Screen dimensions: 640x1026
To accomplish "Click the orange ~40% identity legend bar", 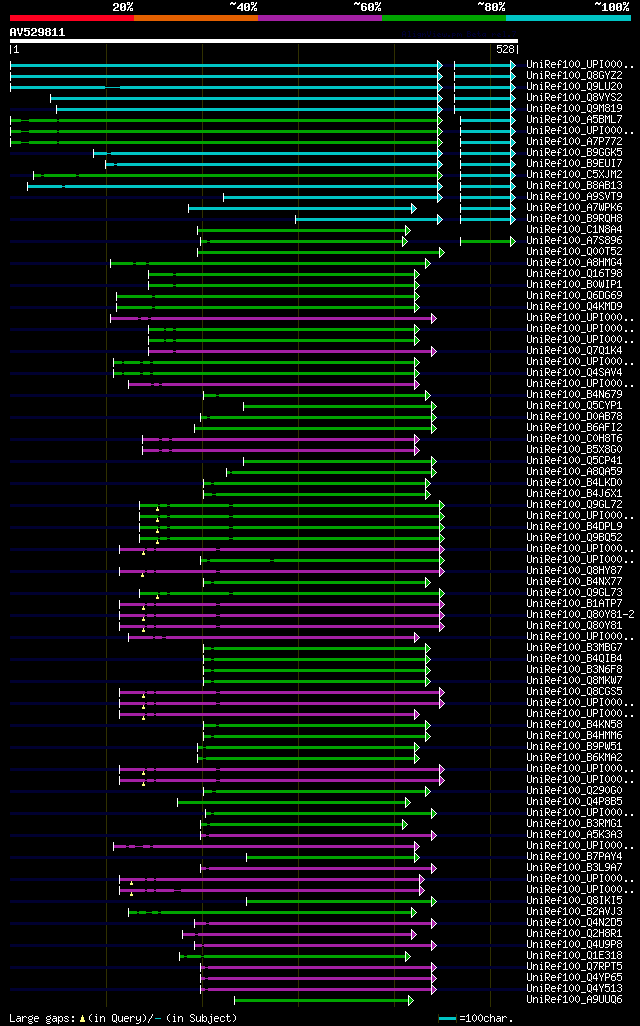I will coord(196,18).
